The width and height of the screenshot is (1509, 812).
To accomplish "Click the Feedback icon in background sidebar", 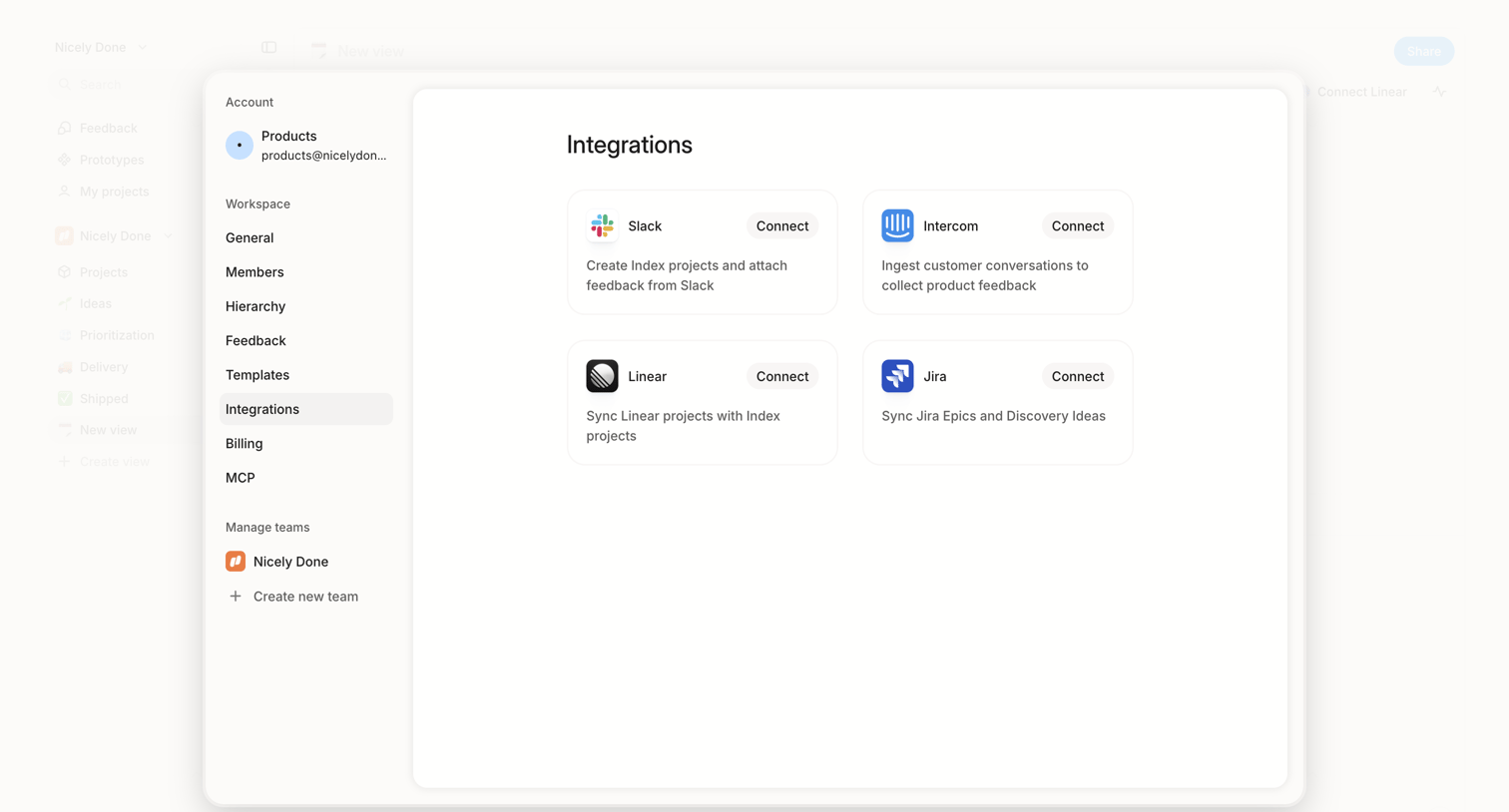I will pos(65,128).
